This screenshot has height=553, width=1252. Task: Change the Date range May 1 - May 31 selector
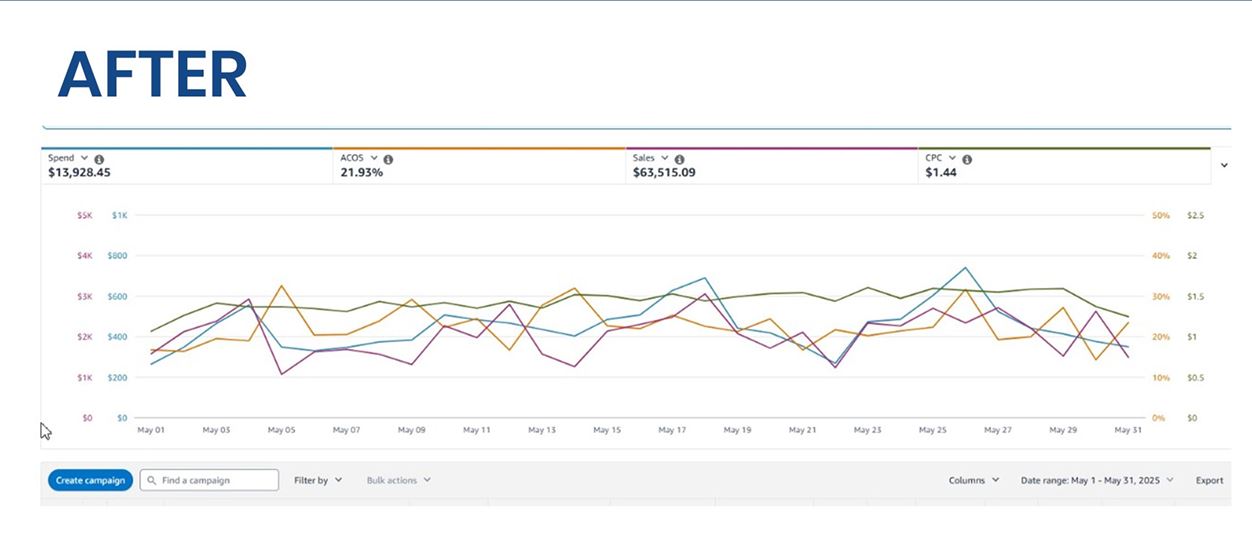1097,481
